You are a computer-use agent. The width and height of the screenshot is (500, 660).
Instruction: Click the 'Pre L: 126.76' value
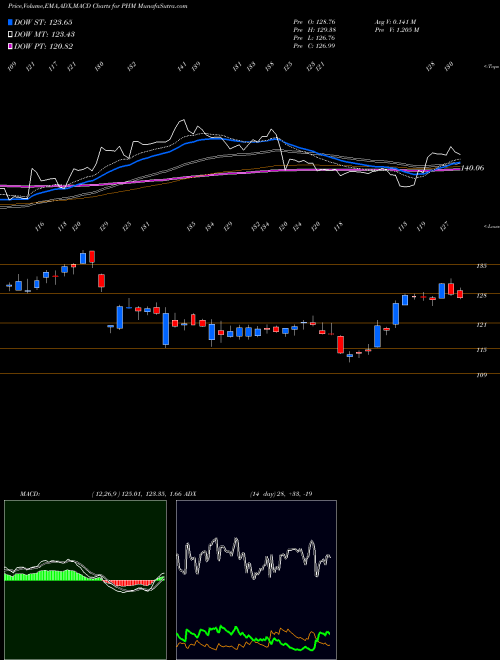[x=314, y=38]
